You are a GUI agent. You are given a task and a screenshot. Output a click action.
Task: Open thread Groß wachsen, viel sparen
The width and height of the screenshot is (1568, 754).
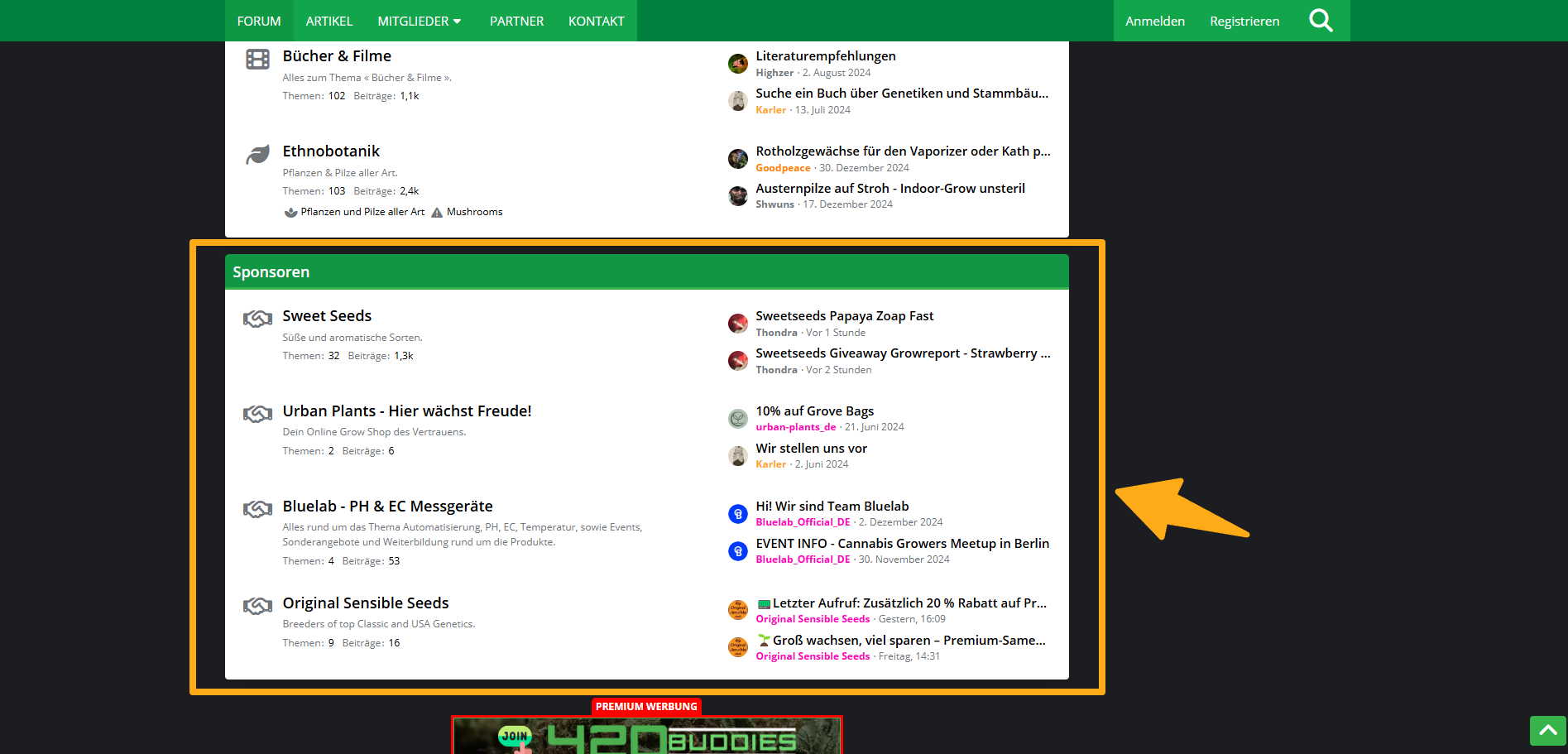[902, 641]
